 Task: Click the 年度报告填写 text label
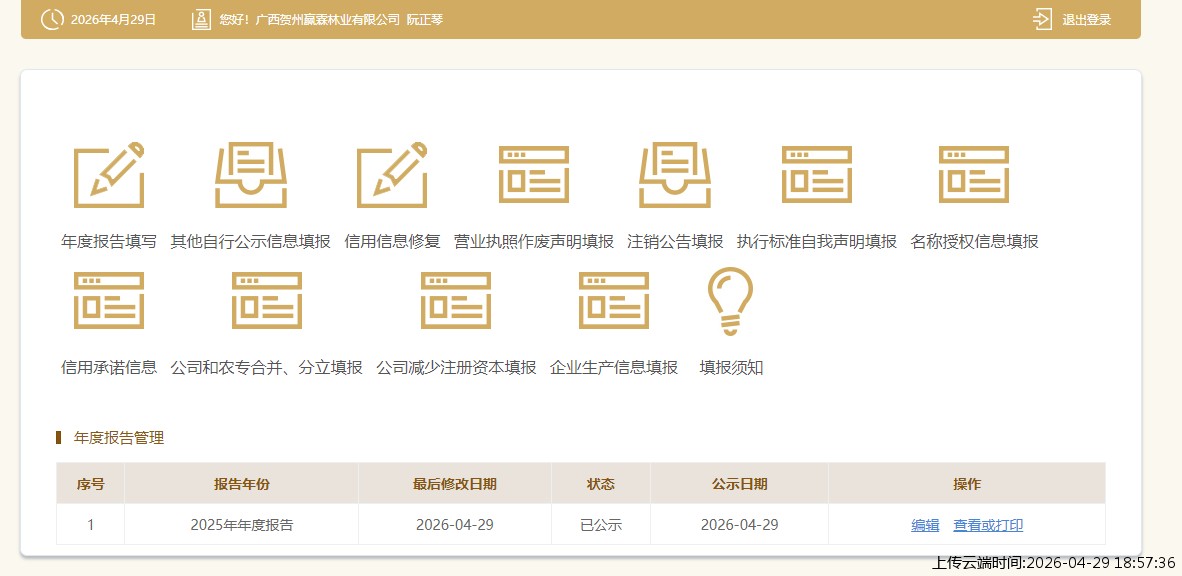[x=109, y=242]
